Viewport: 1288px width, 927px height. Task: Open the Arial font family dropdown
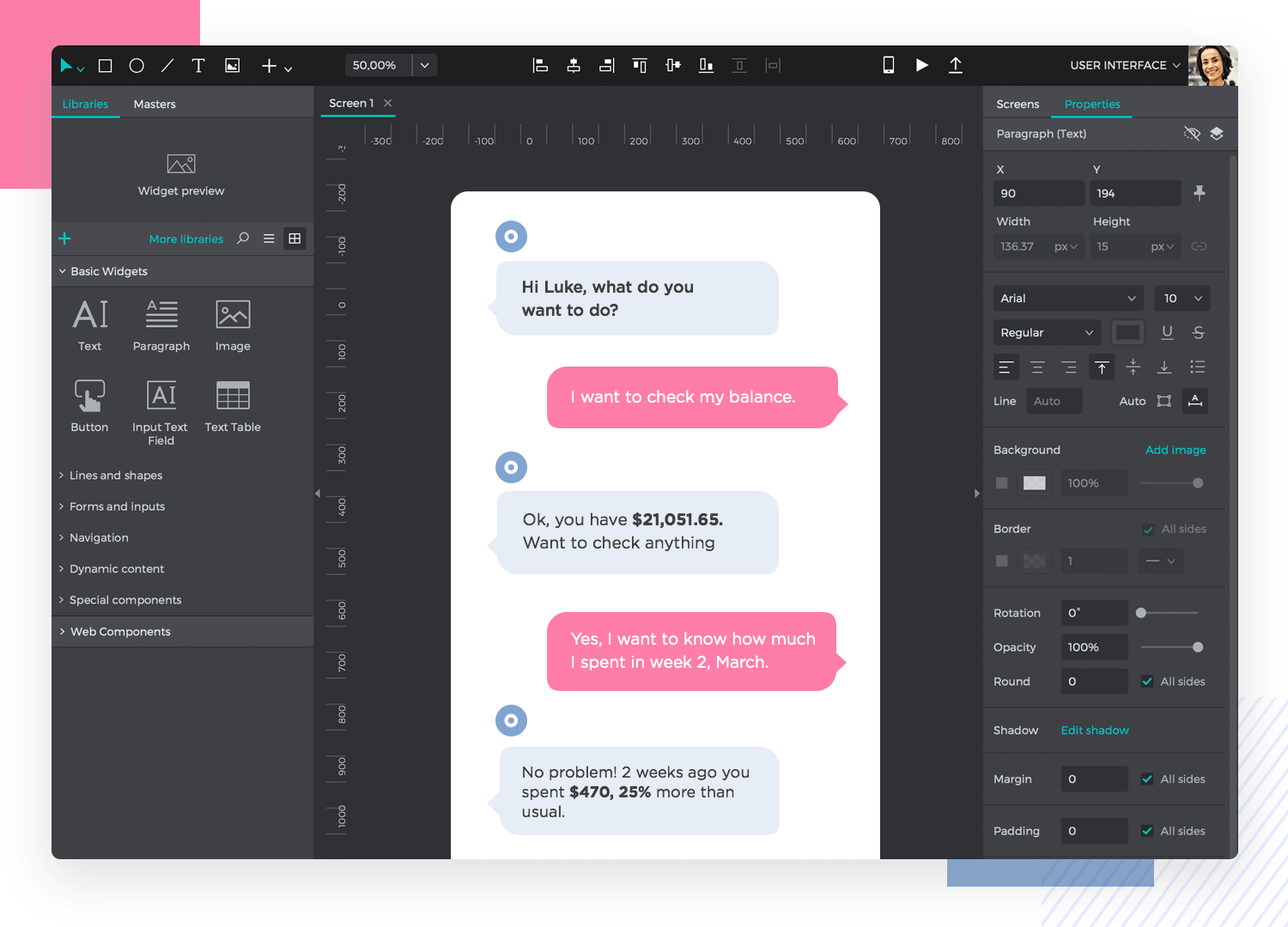[x=1069, y=298]
